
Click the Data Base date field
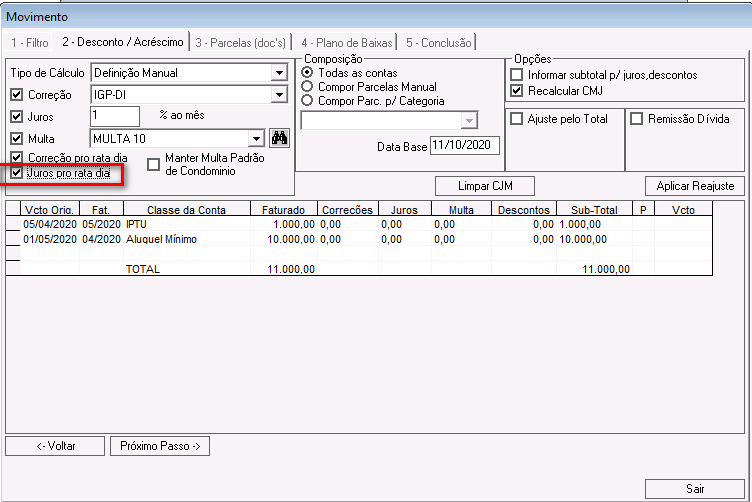[x=465, y=145]
